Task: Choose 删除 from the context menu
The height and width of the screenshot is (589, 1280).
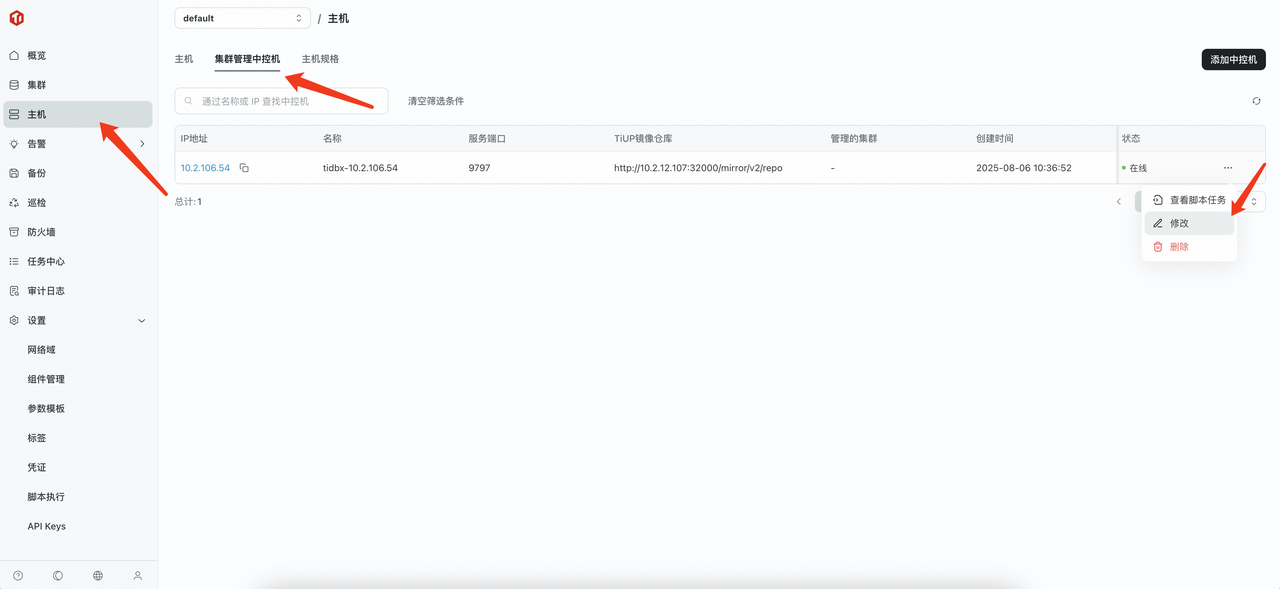Action: coord(1182,246)
